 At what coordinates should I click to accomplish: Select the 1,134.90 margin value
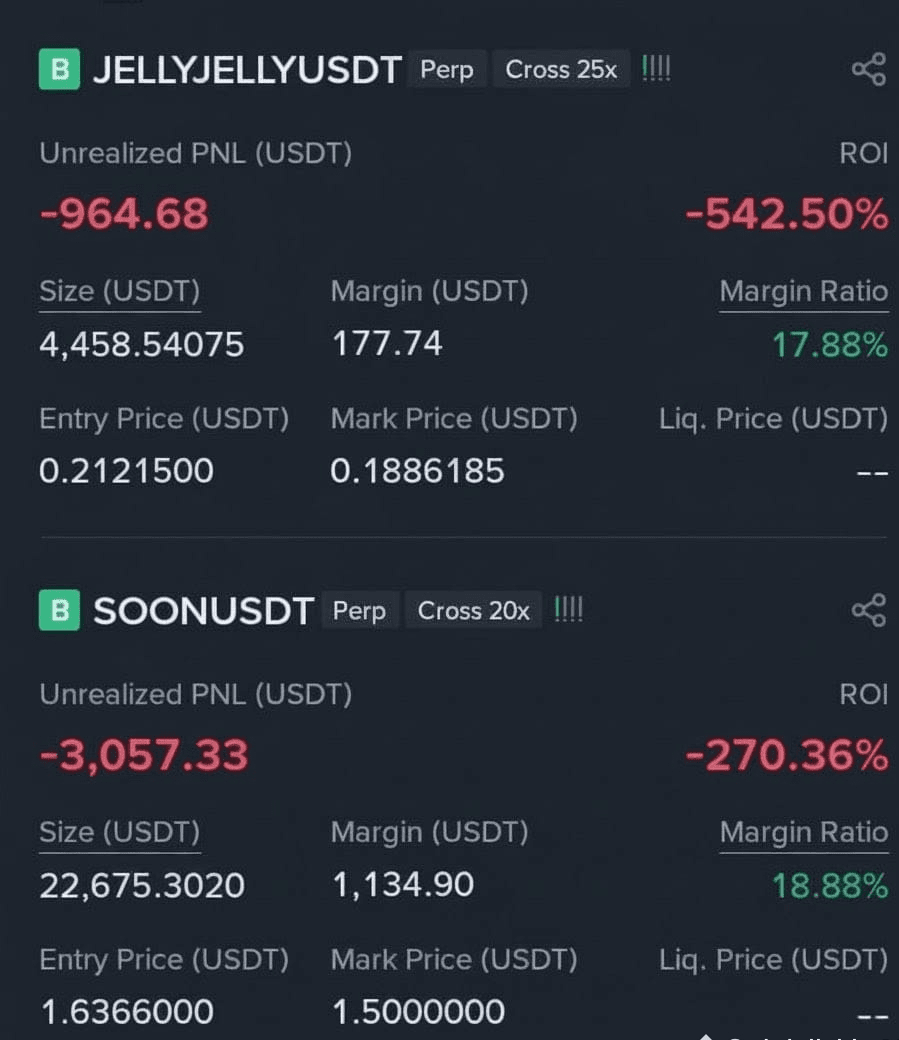(403, 885)
